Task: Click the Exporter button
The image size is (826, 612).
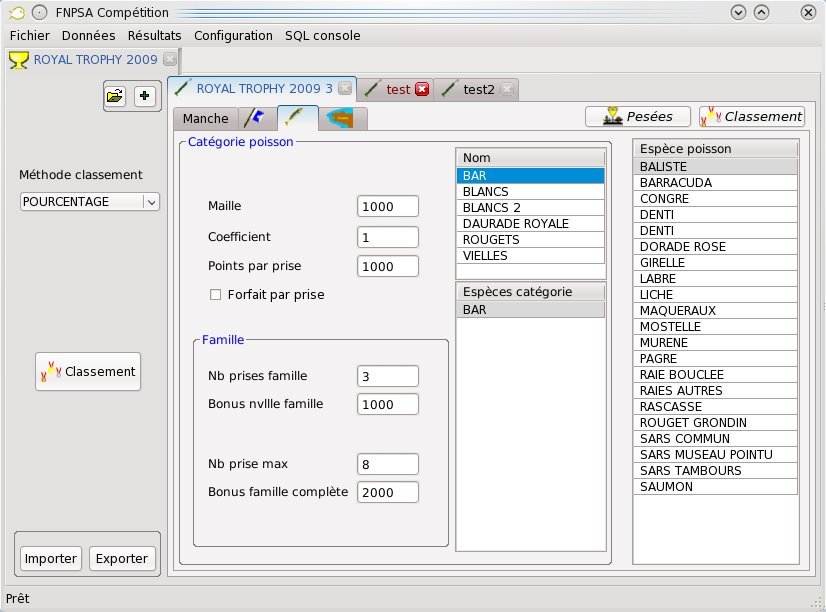Action: (x=122, y=559)
